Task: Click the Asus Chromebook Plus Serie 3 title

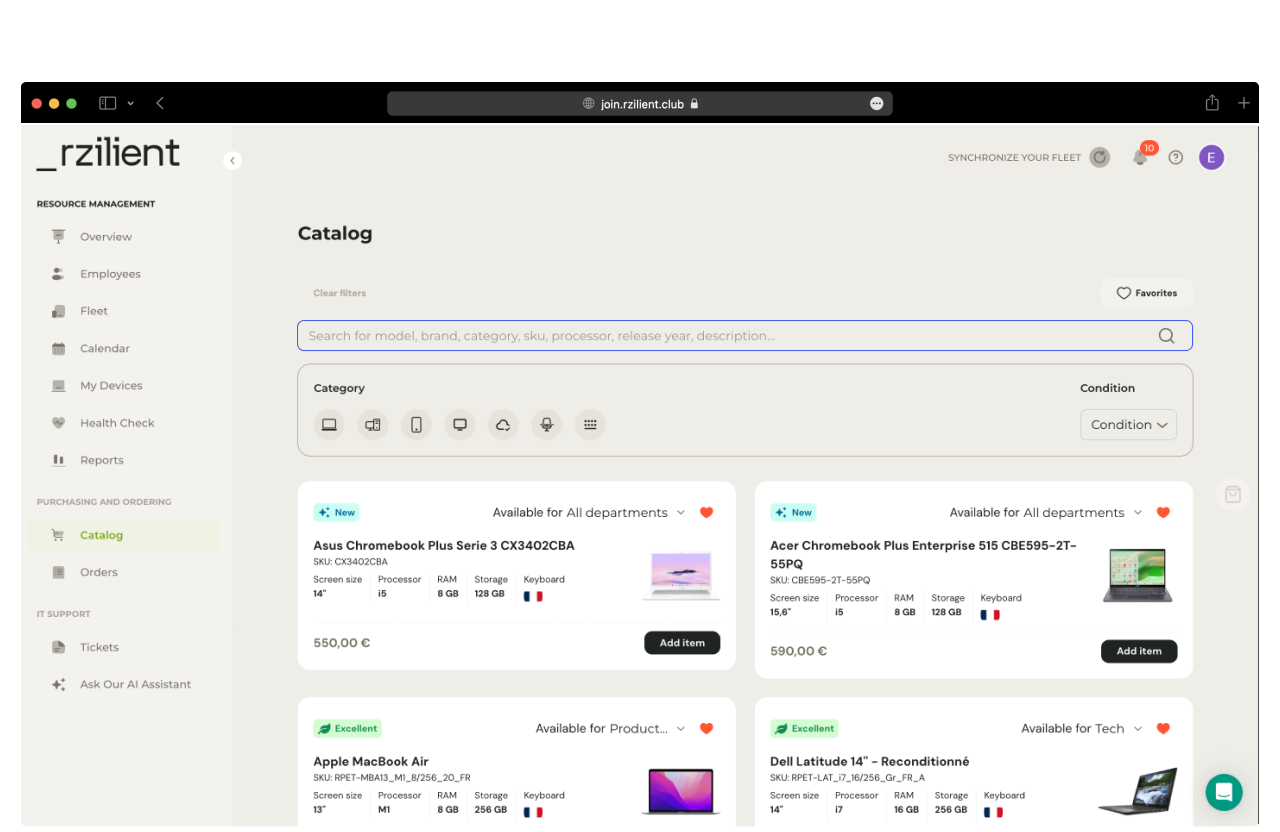Action: coord(444,546)
